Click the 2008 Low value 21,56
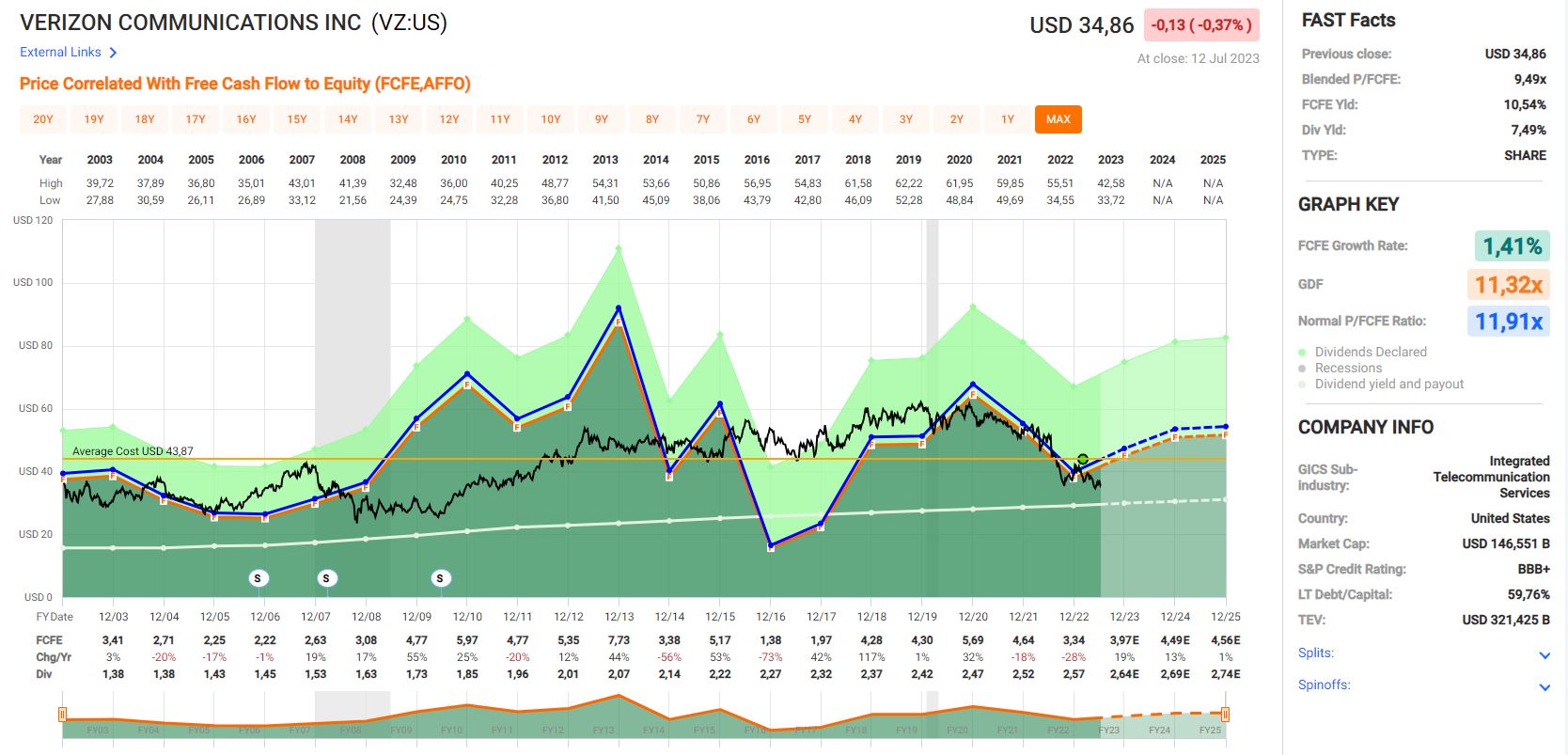1568x755 pixels. 353,200
